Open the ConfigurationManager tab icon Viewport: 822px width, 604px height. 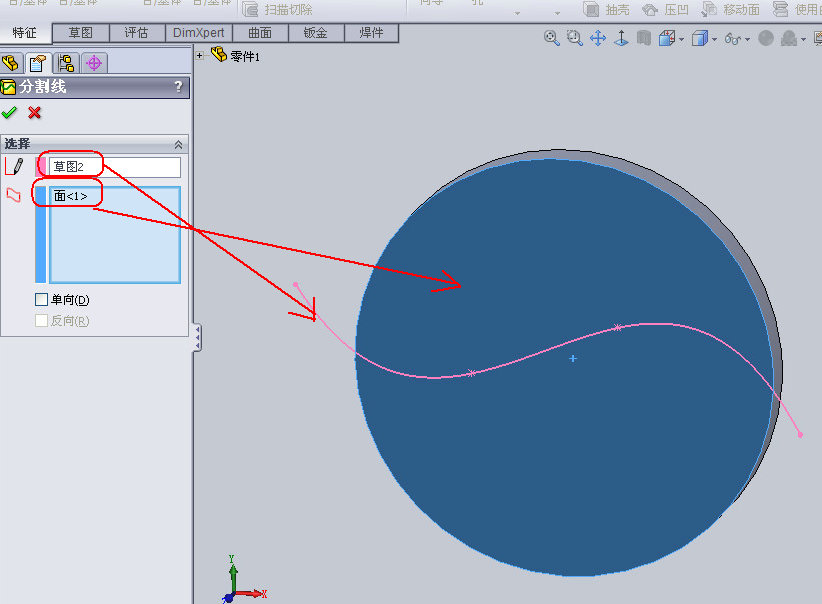pyautogui.click(x=66, y=63)
